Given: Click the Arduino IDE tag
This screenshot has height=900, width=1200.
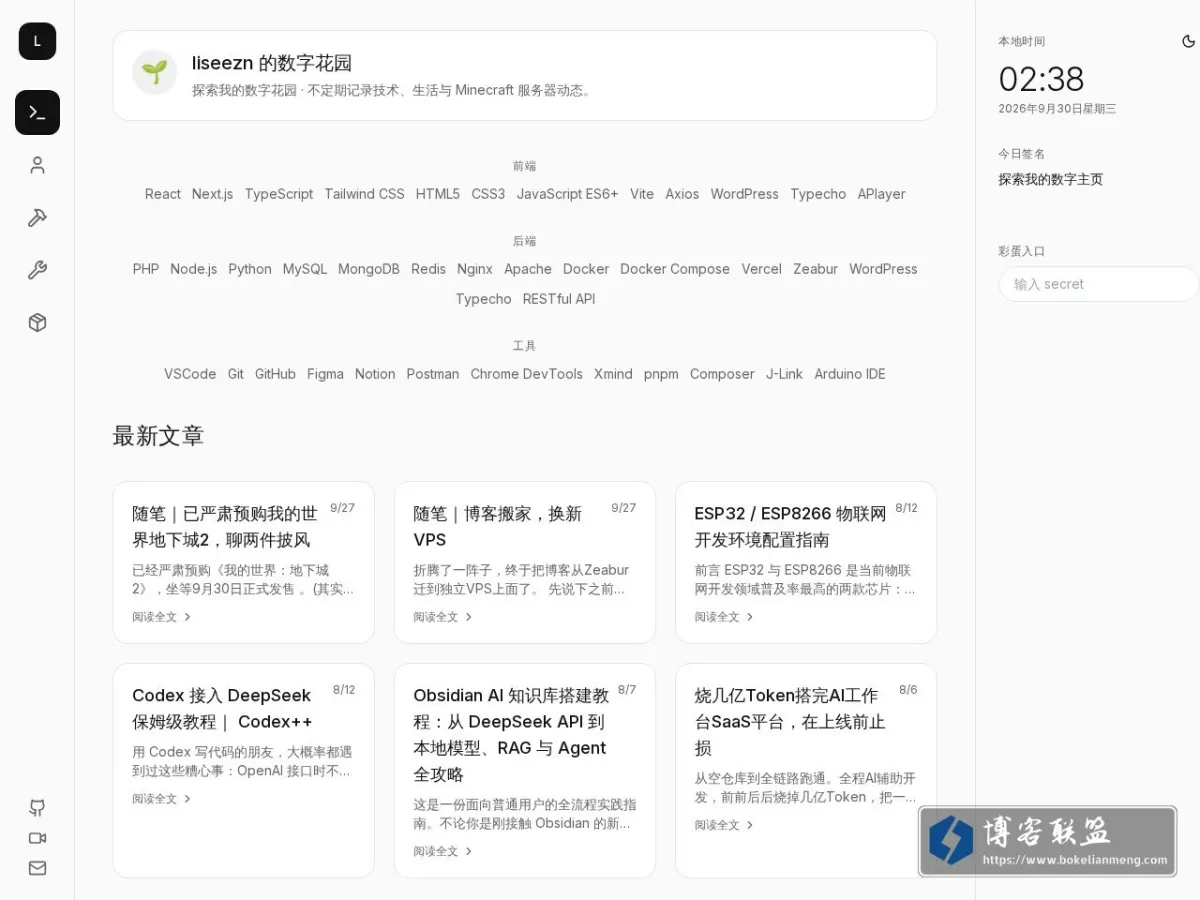Looking at the screenshot, I should (x=850, y=374).
